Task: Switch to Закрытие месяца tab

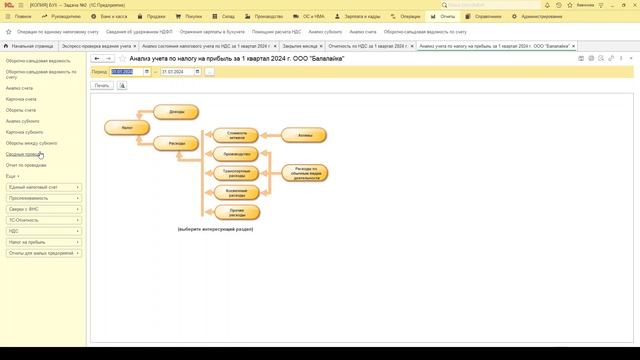Action: 300,46
